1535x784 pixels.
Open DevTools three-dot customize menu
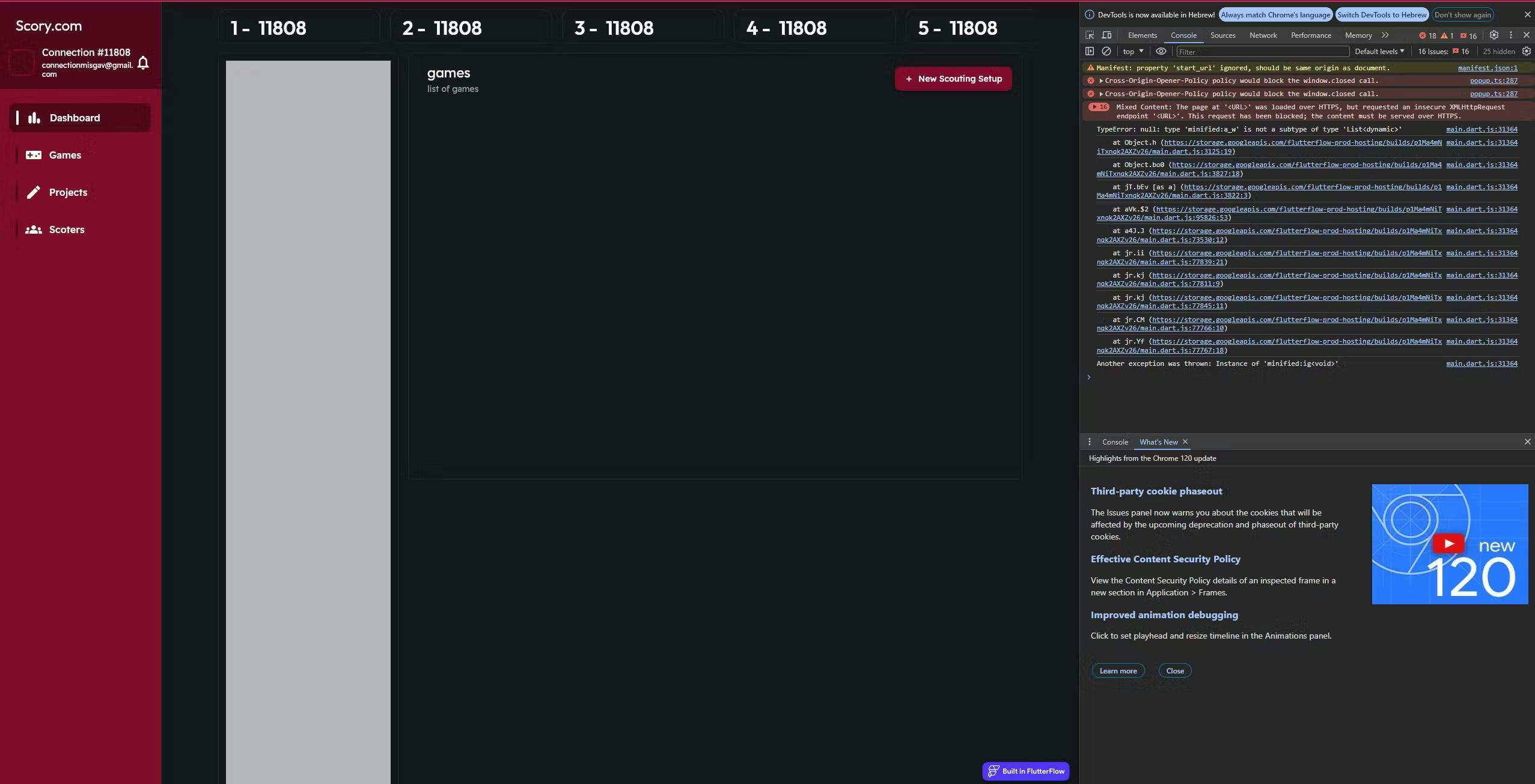tap(1511, 35)
